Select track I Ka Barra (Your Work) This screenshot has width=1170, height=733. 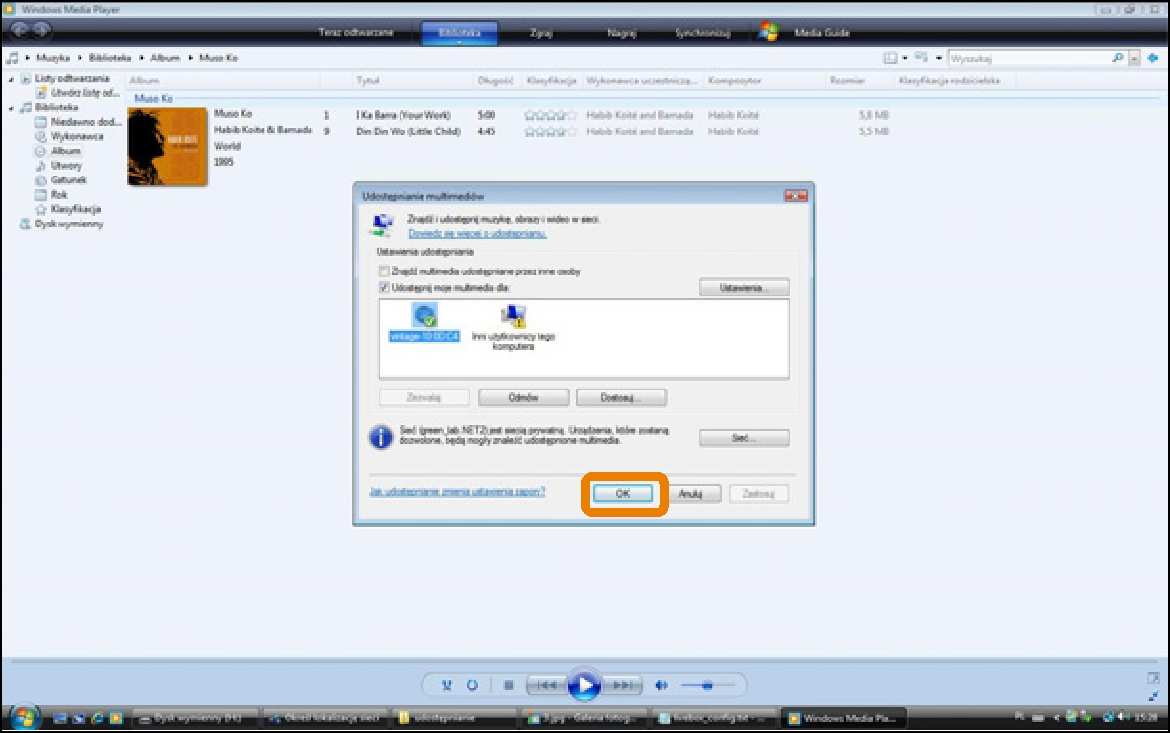point(403,115)
